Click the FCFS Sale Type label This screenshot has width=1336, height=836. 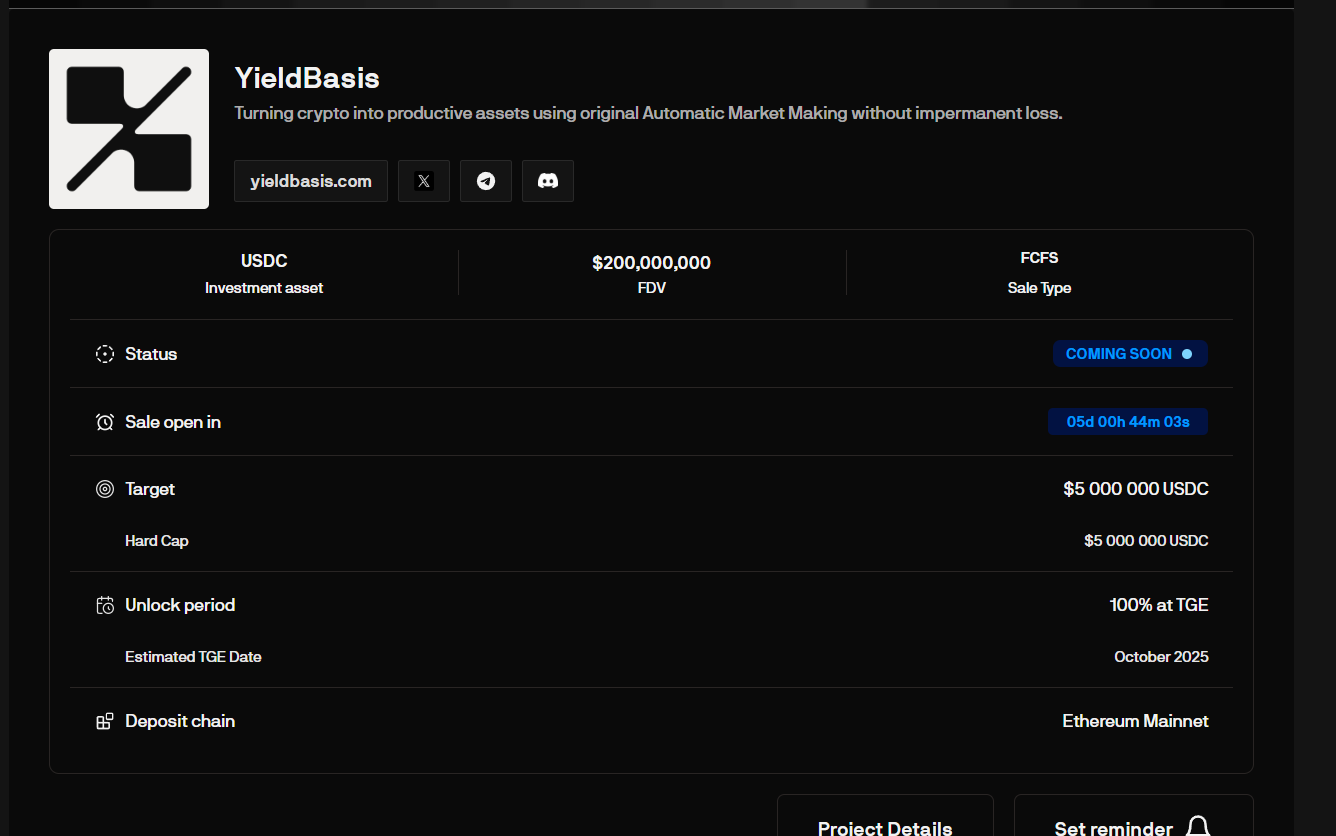click(1039, 258)
